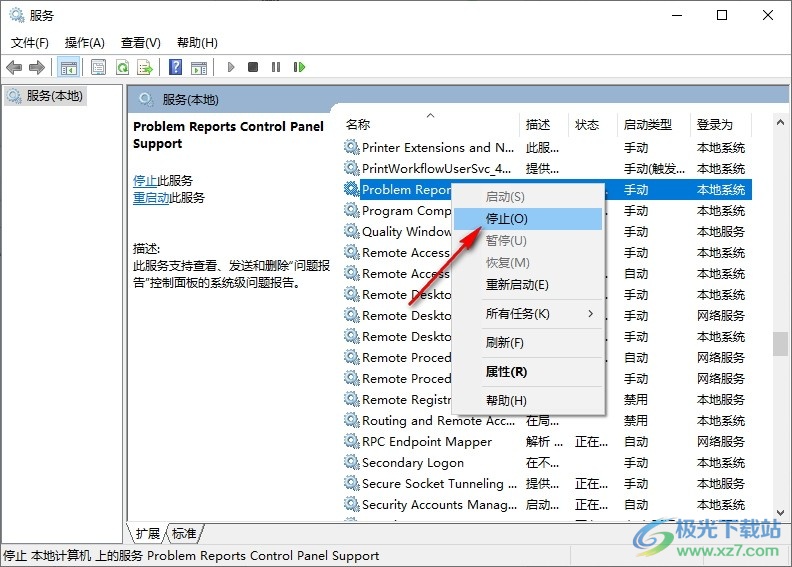Viewport: 792px width, 567px height.
Task: Click gear icon of Printer Extensions row
Action: click(x=352, y=147)
